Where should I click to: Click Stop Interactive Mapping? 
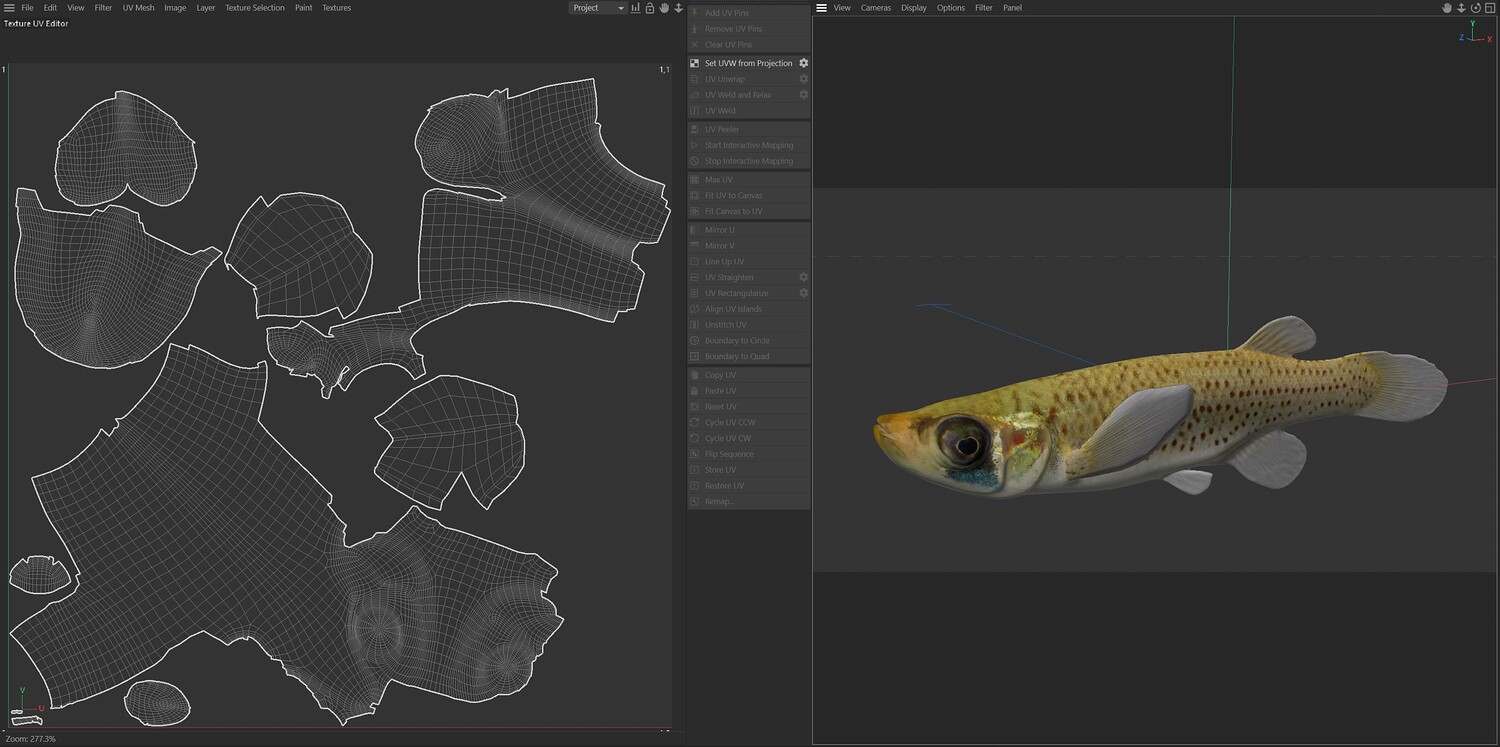pos(749,161)
